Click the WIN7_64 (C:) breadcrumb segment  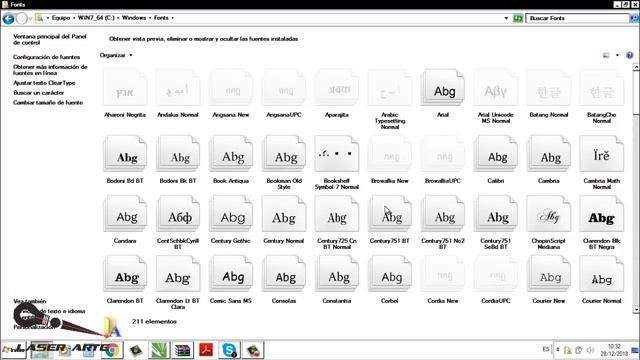click(x=96, y=18)
